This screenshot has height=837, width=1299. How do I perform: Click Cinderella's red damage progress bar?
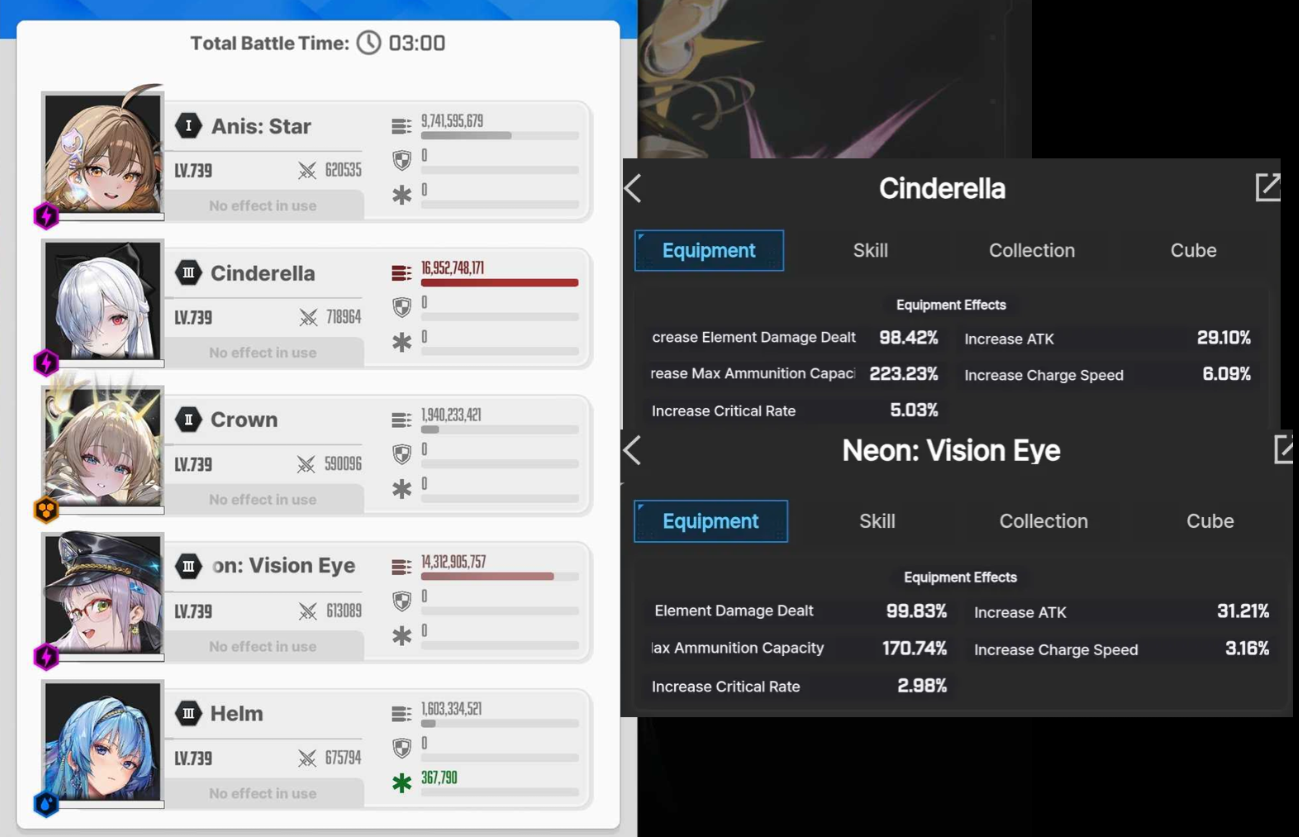click(x=500, y=283)
